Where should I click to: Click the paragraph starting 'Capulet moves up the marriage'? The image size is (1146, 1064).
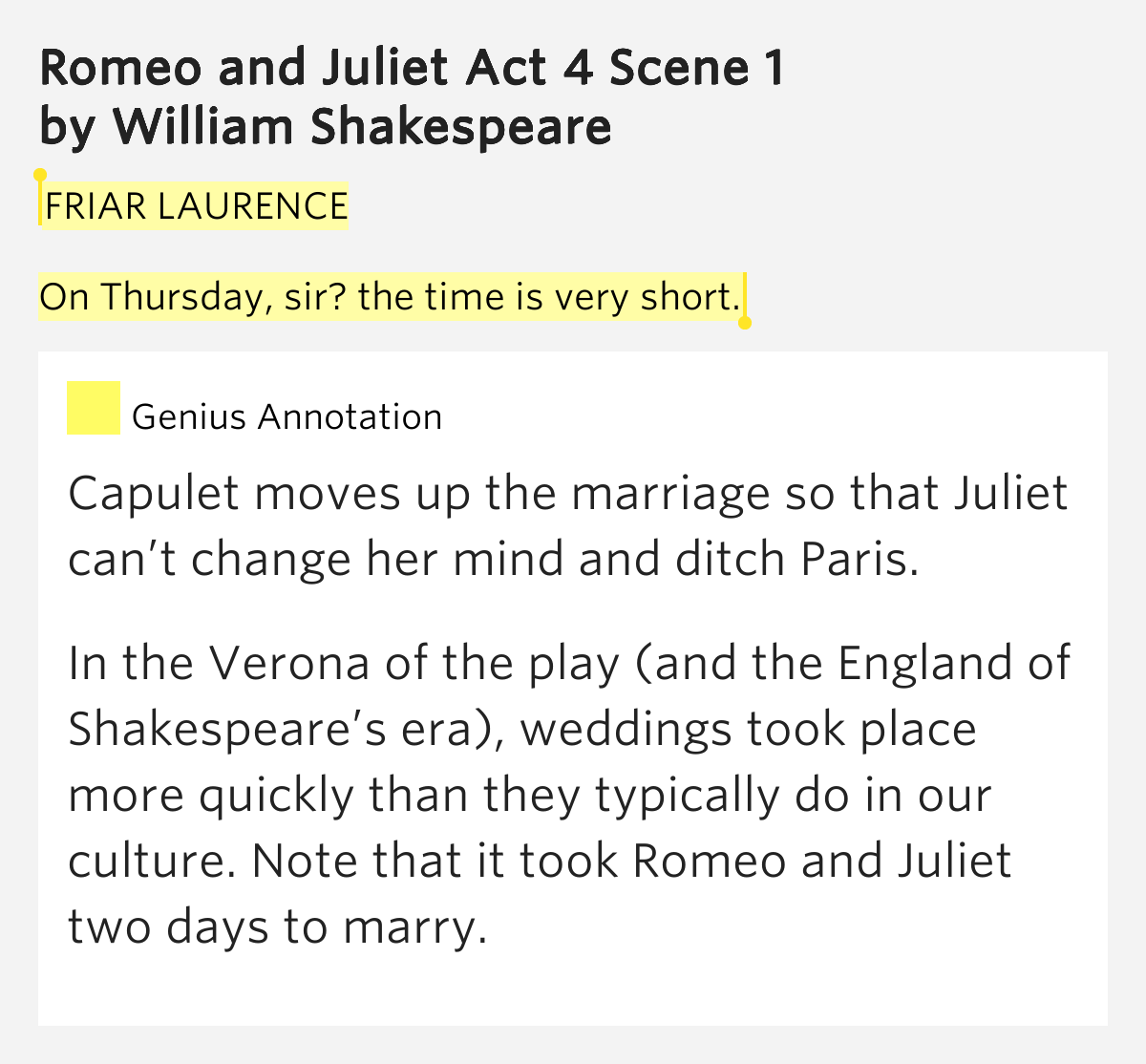coord(567,526)
